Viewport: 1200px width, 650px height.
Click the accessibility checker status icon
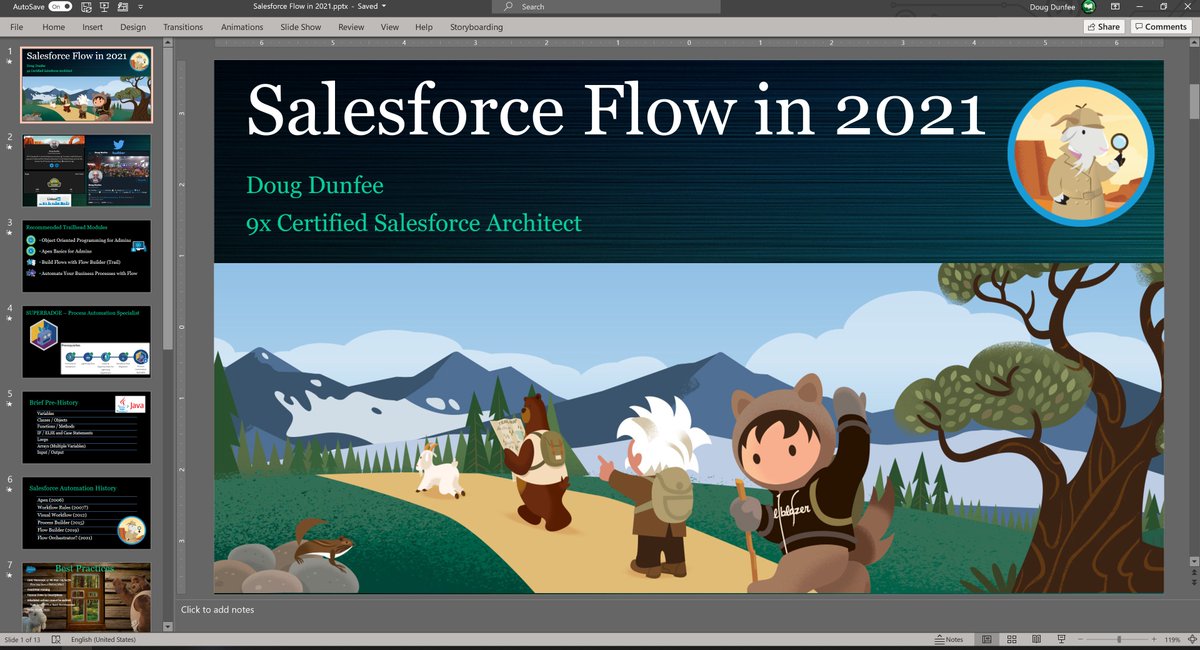pyautogui.click(x=54, y=640)
